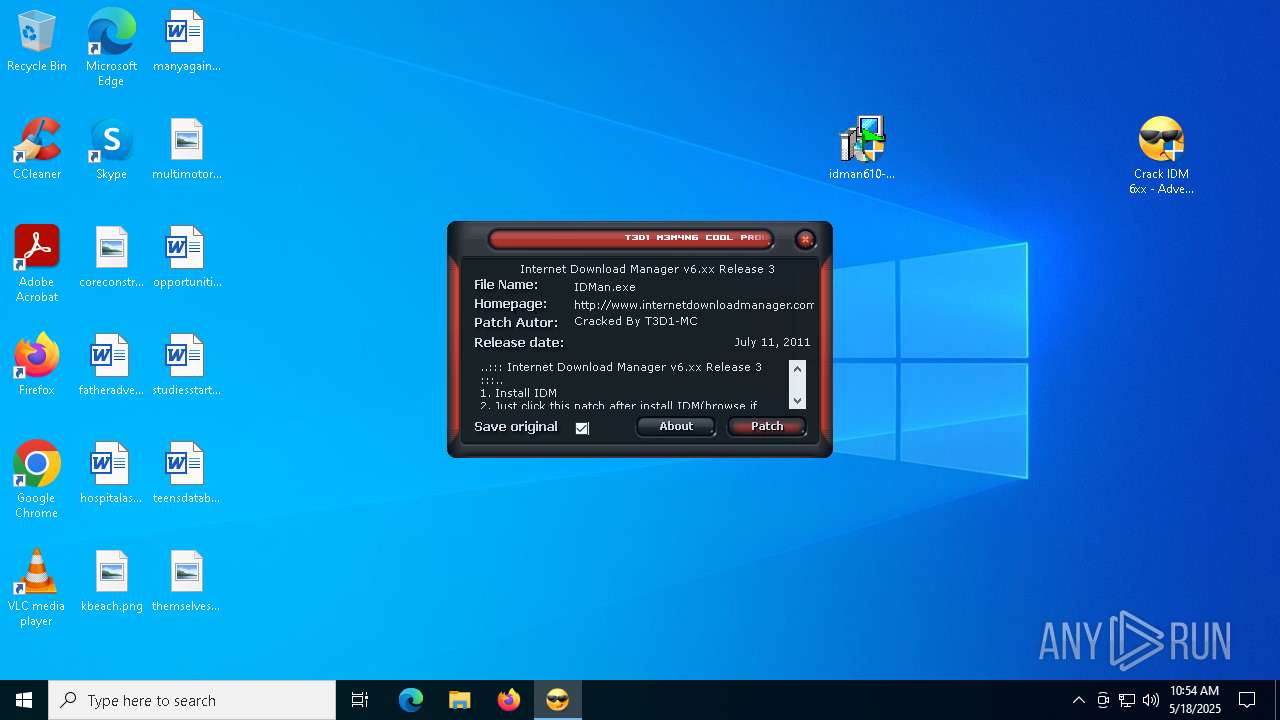1280x720 pixels.
Task: Click the About button in patcher
Action: [676, 427]
